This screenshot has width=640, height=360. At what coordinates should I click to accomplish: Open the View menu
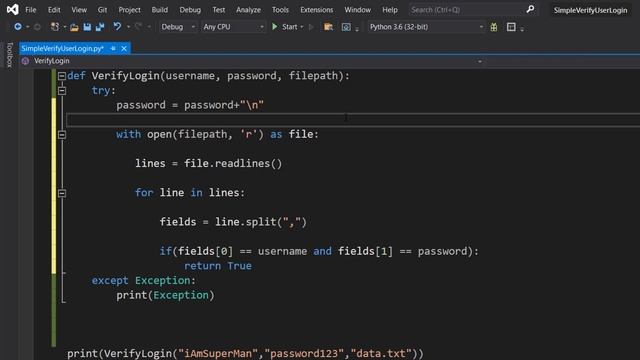pyautogui.click(x=79, y=9)
